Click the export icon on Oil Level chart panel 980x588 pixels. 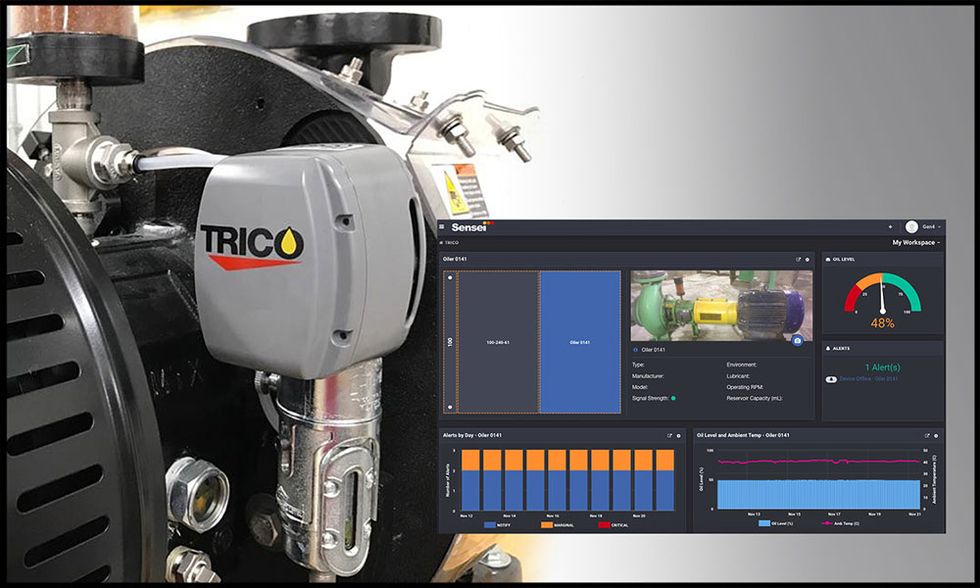[x=925, y=435]
